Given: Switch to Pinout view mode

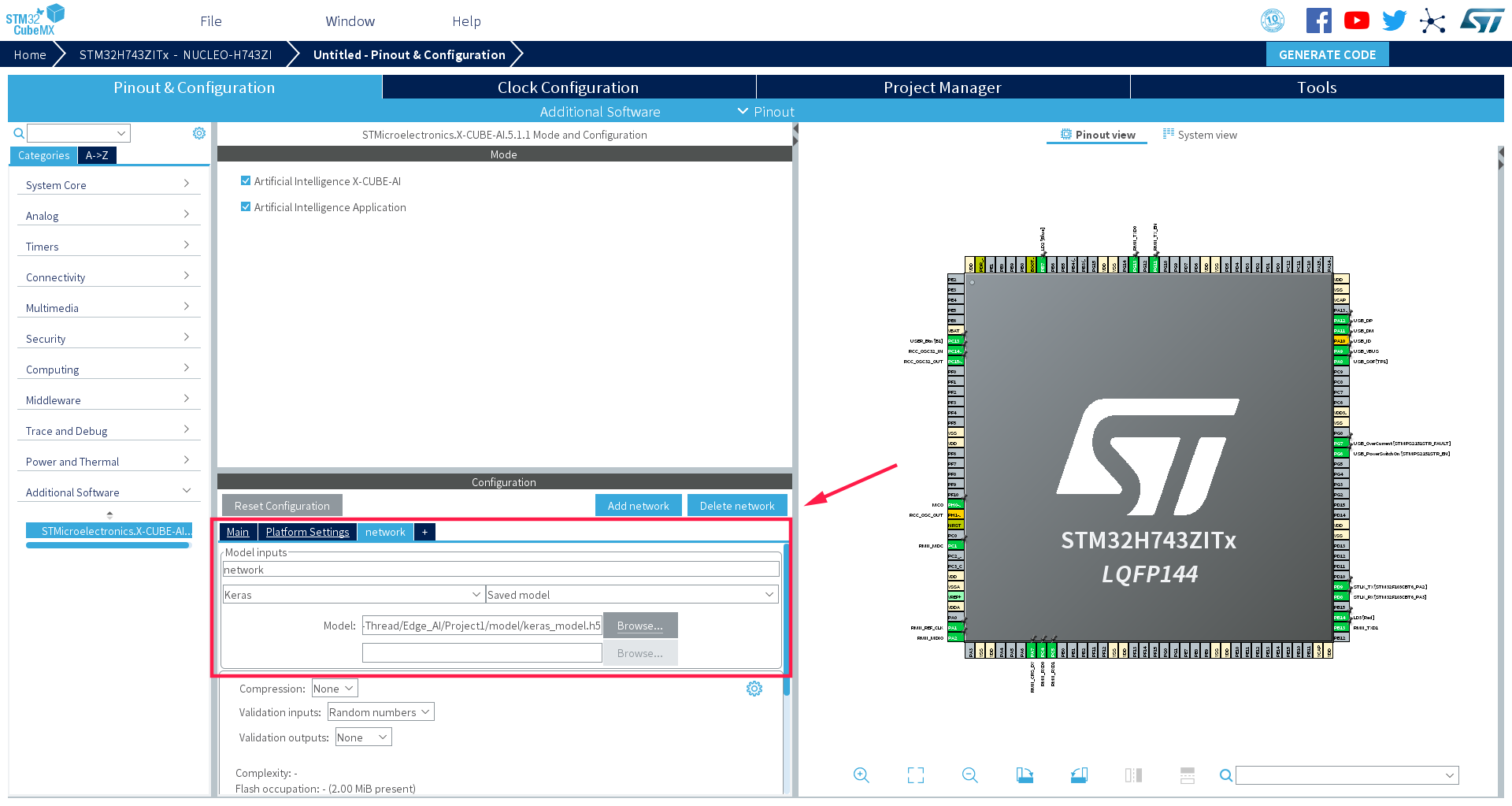Looking at the screenshot, I should pos(1096,135).
